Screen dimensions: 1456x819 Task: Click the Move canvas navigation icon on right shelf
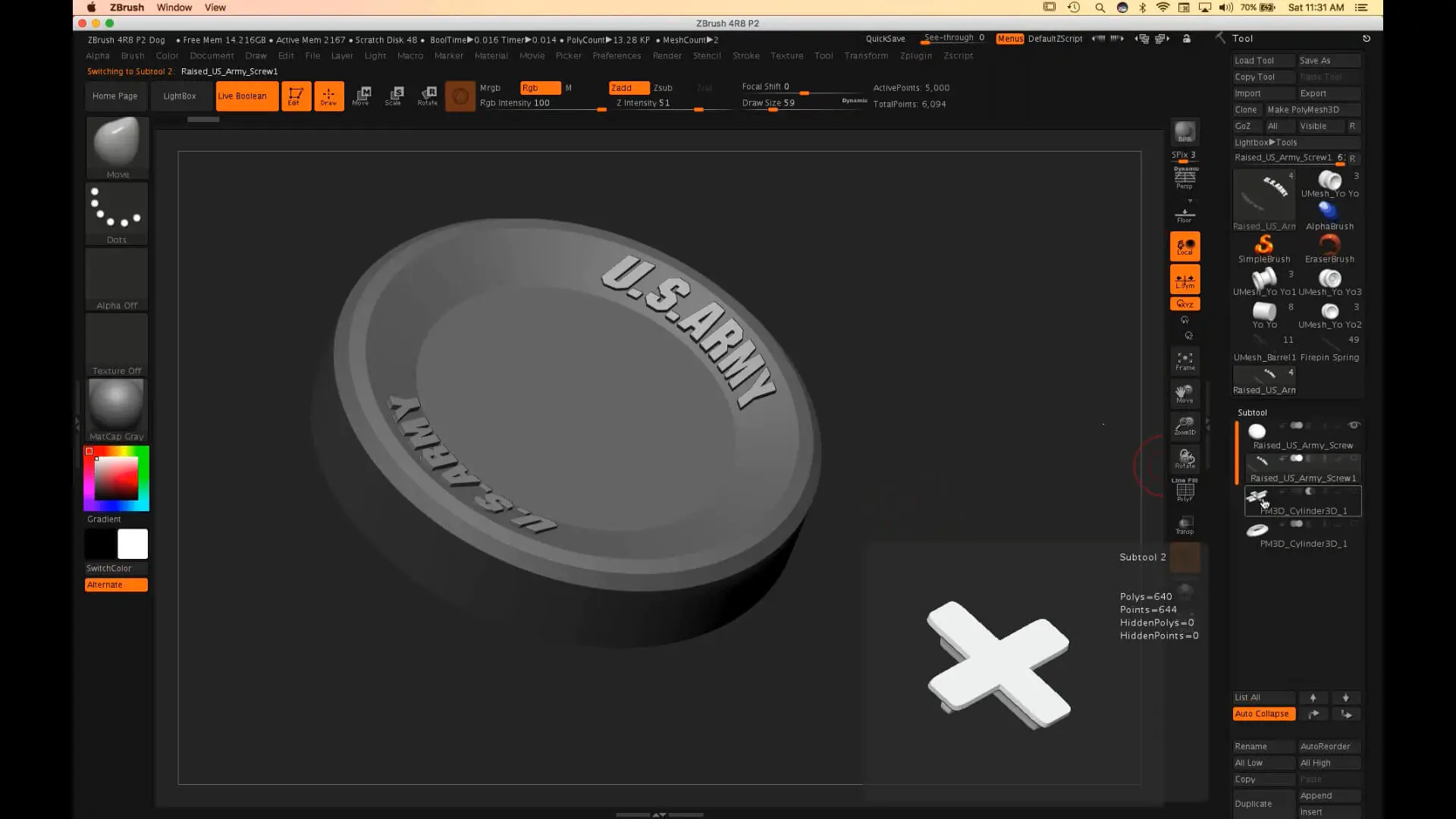point(1185,394)
